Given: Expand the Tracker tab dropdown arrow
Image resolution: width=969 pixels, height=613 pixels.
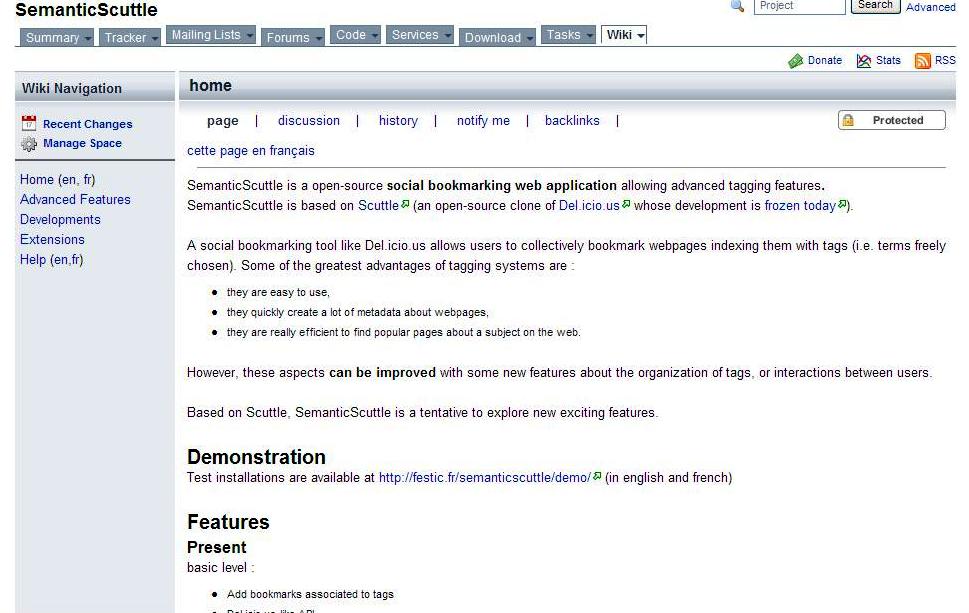Looking at the screenshot, I should pyautogui.click(x=154, y=38).
